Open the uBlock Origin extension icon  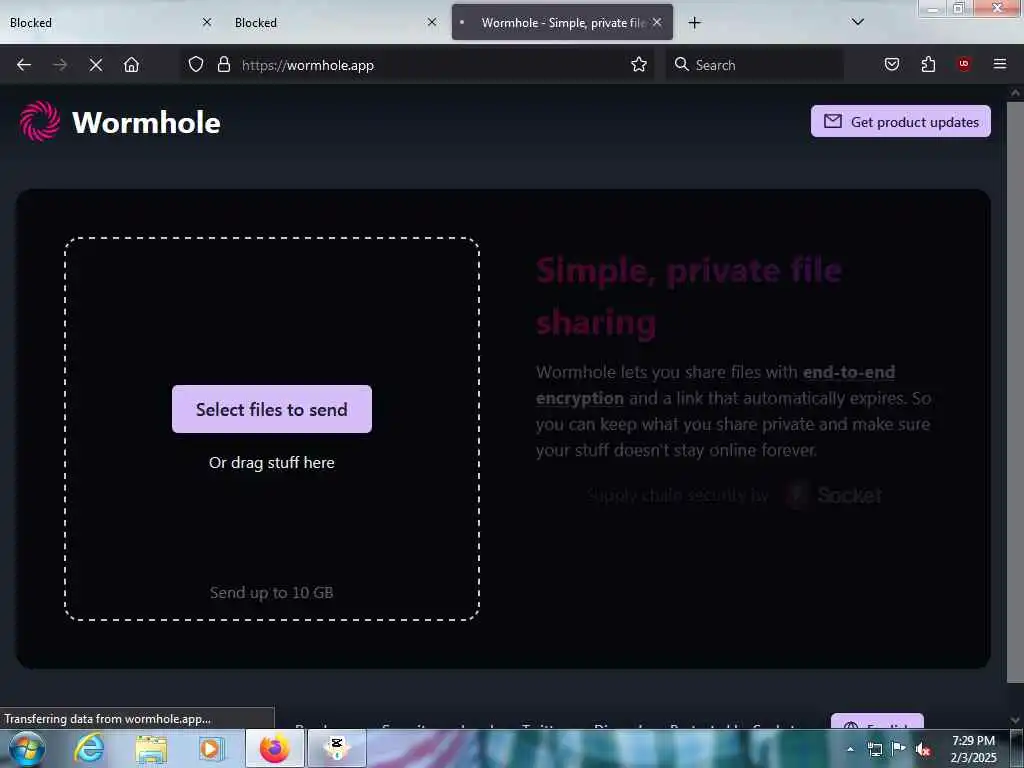tap(964, 64)
